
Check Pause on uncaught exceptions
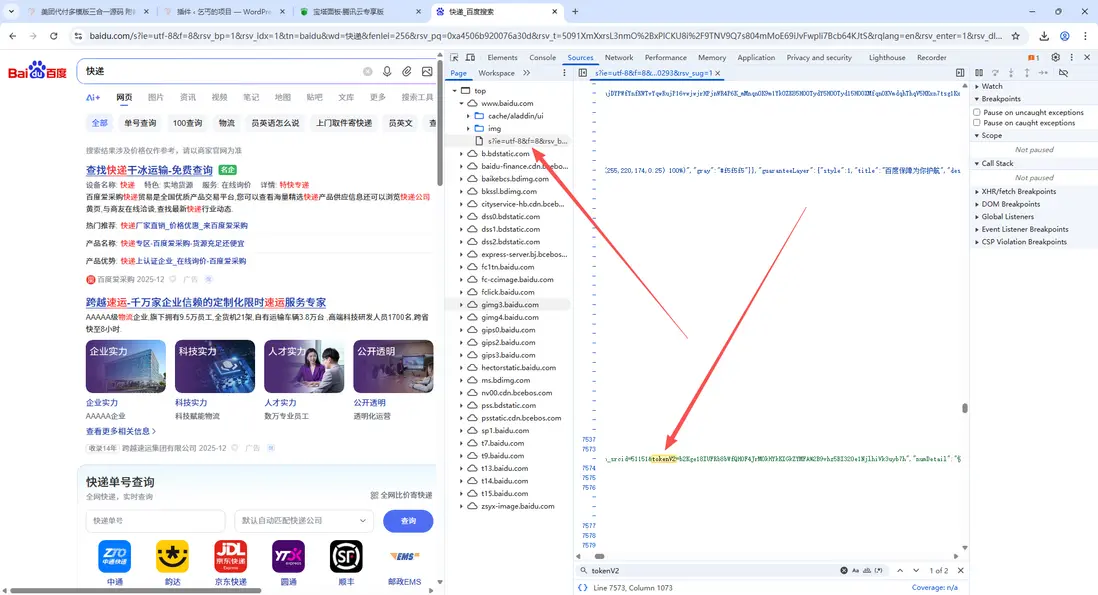pos(977,112)
